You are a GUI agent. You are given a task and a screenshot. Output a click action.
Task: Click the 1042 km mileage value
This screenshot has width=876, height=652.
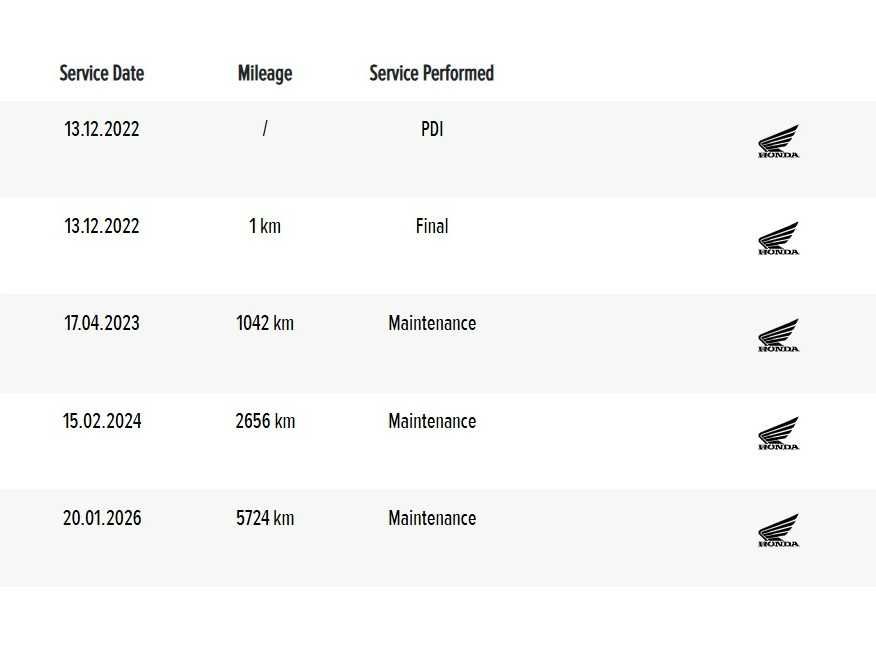265,323
